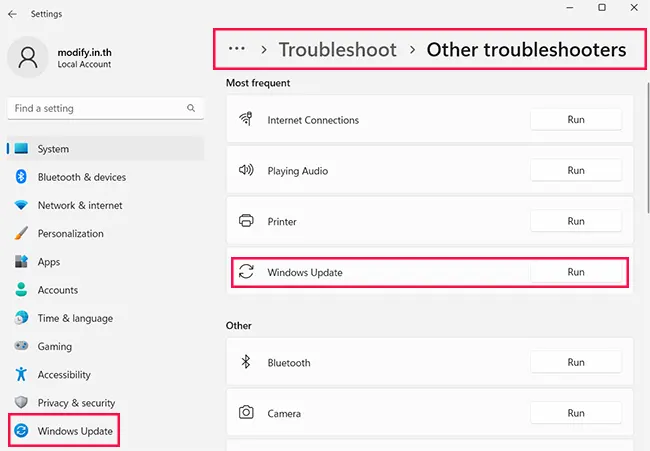Run the Playing Audio troubleshooter
This screenshot has width=650, height=451.
coord(575,171)
